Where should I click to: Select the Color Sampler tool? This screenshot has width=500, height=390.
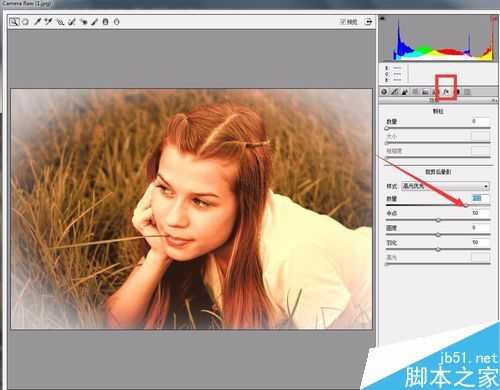tap(49, 22)
